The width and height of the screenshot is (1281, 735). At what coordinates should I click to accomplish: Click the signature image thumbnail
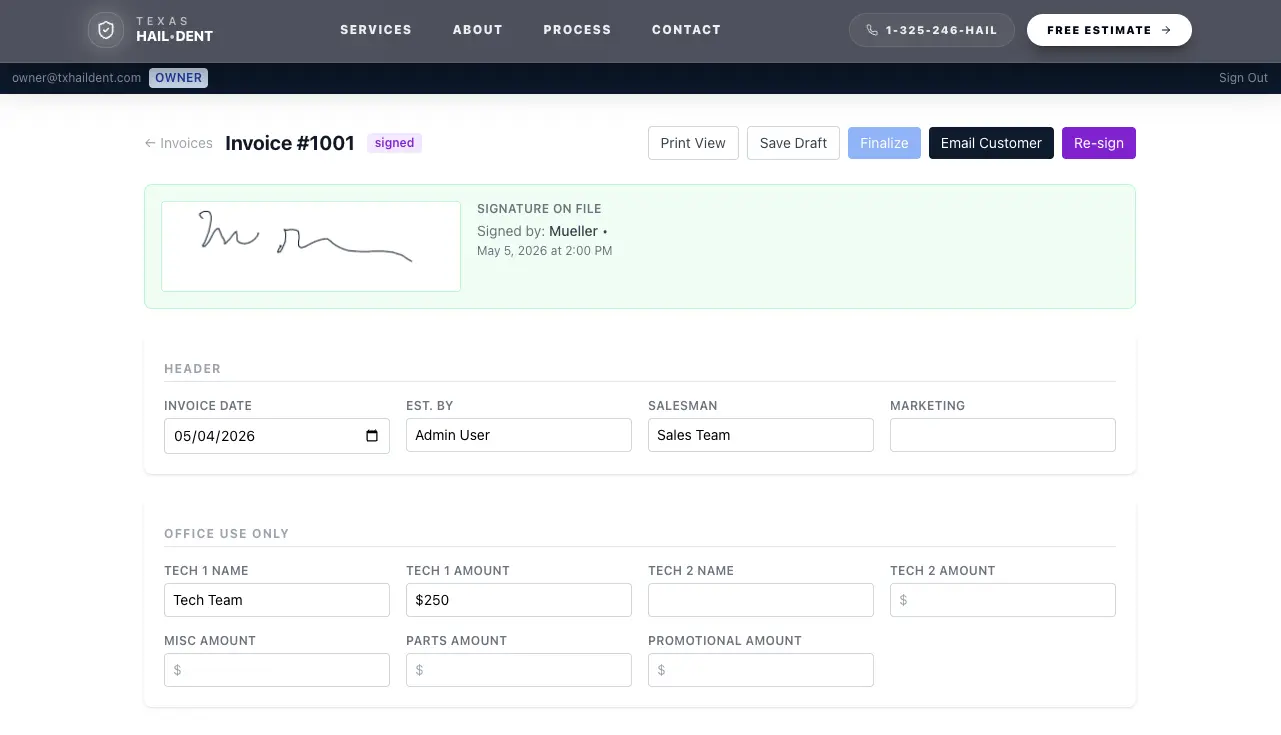click(x=311, y=246)
